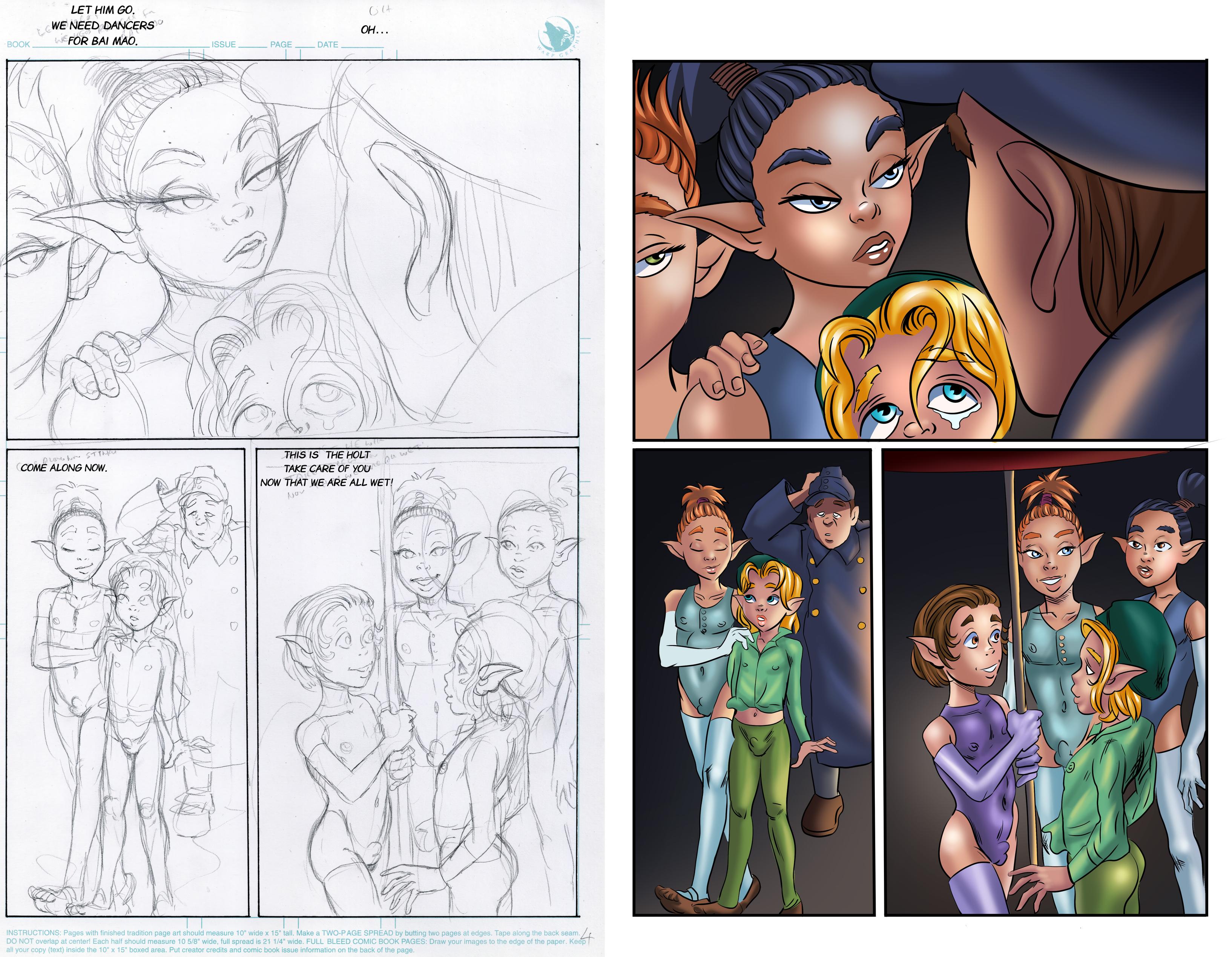Click the DATE field label
Screen dimensions: 1232x957
(327, 44)
